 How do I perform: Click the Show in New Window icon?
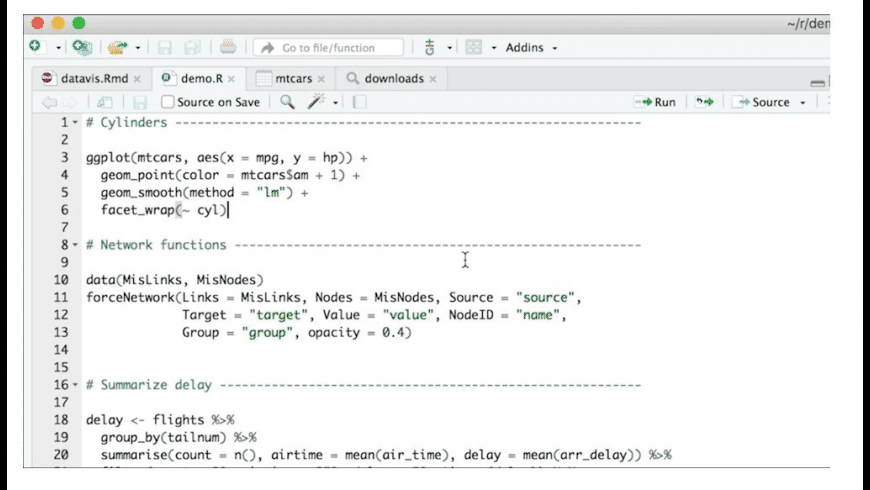pyautogui.click(x=105, y=102)
